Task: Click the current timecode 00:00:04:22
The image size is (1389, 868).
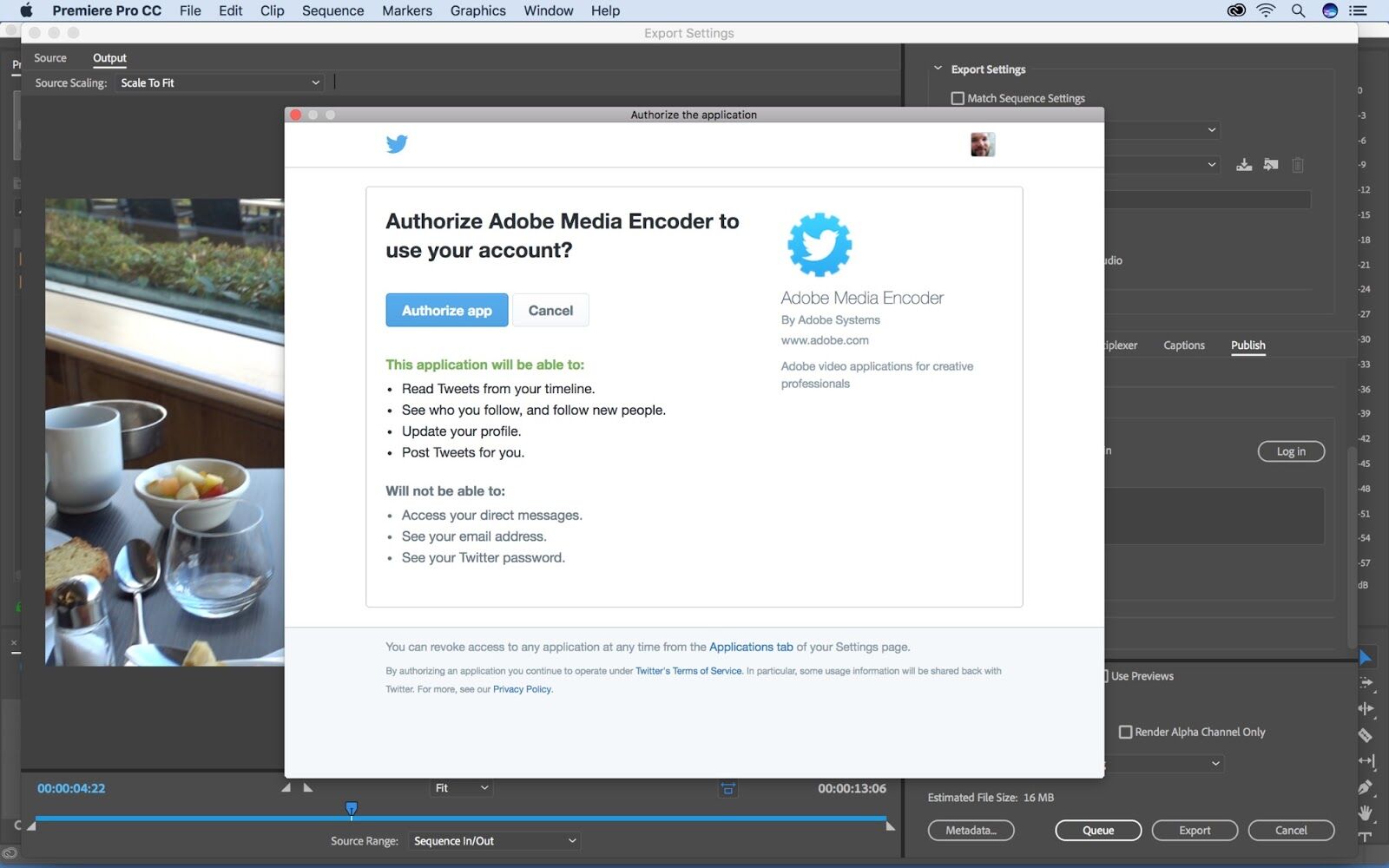Action: tap(71, 788)
